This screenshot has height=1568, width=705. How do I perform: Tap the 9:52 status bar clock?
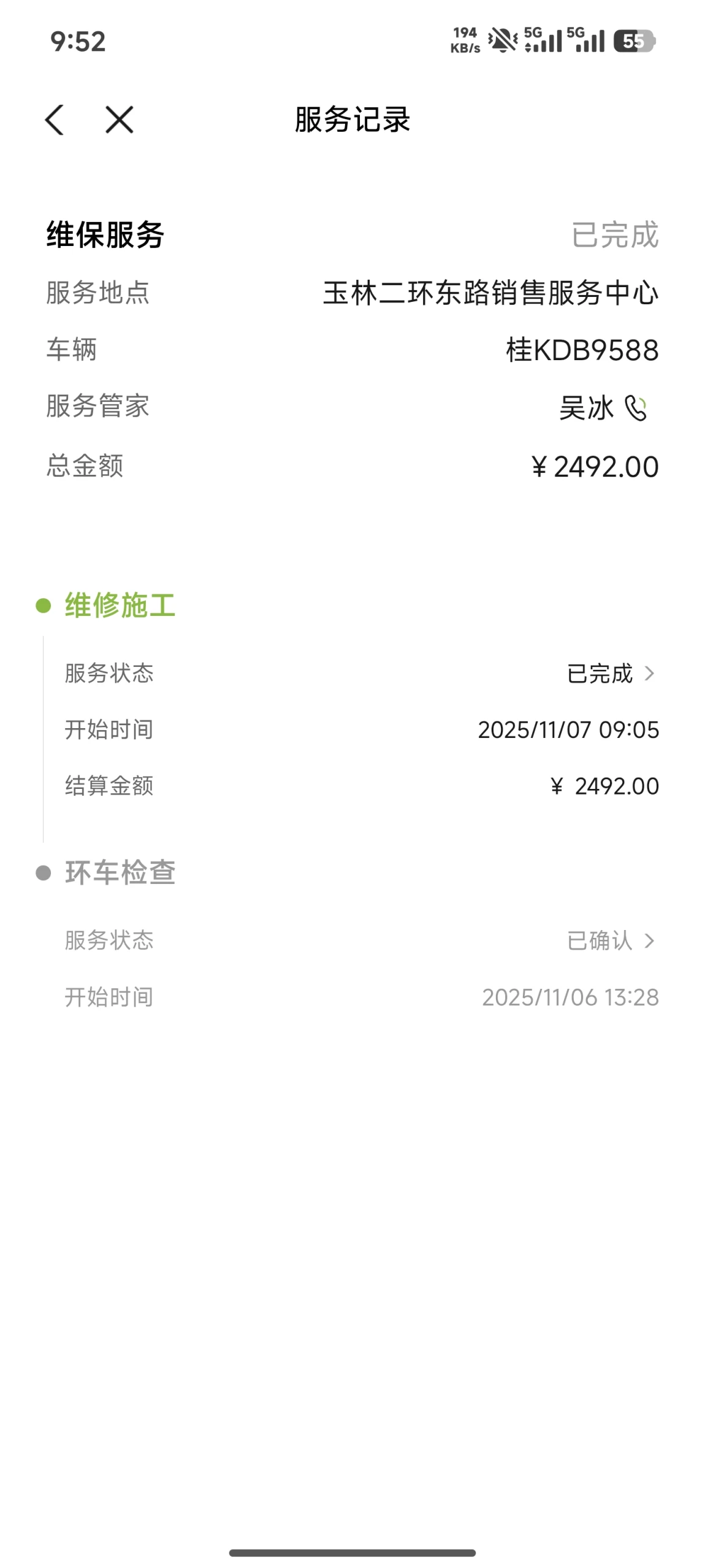pos(78,42)
